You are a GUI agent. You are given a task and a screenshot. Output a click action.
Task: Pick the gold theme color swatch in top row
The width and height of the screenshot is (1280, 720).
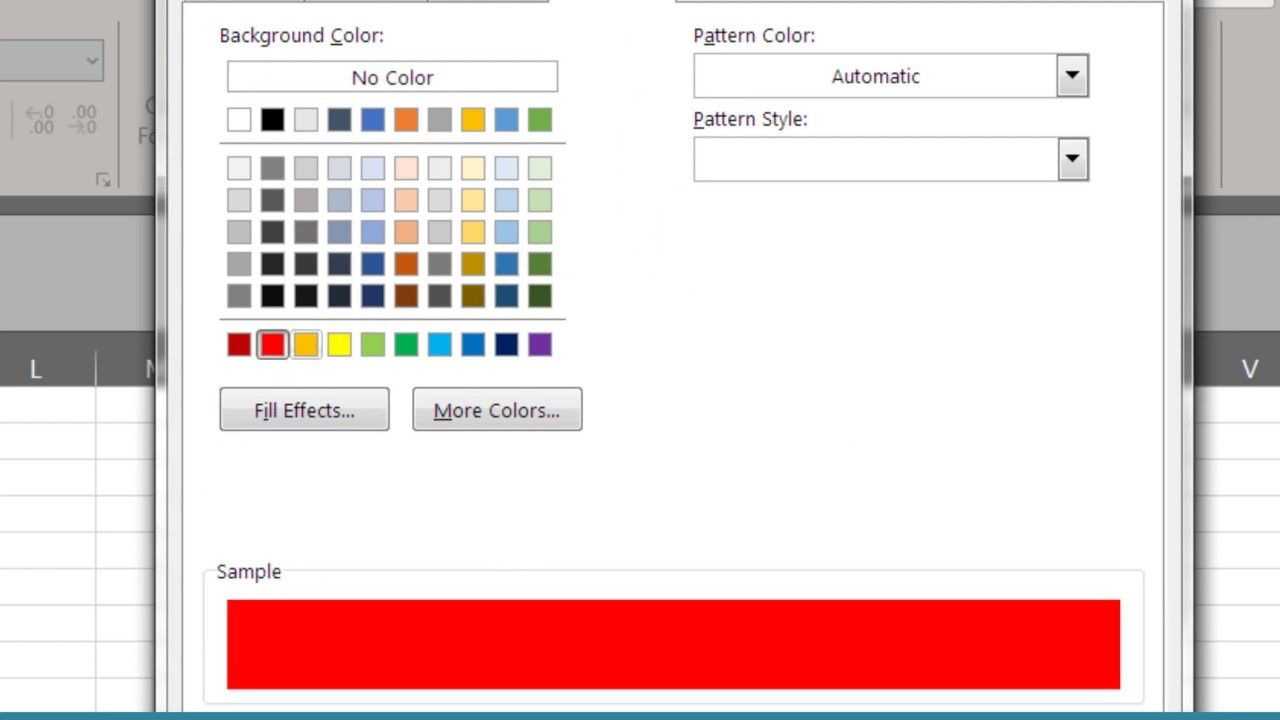473,120
